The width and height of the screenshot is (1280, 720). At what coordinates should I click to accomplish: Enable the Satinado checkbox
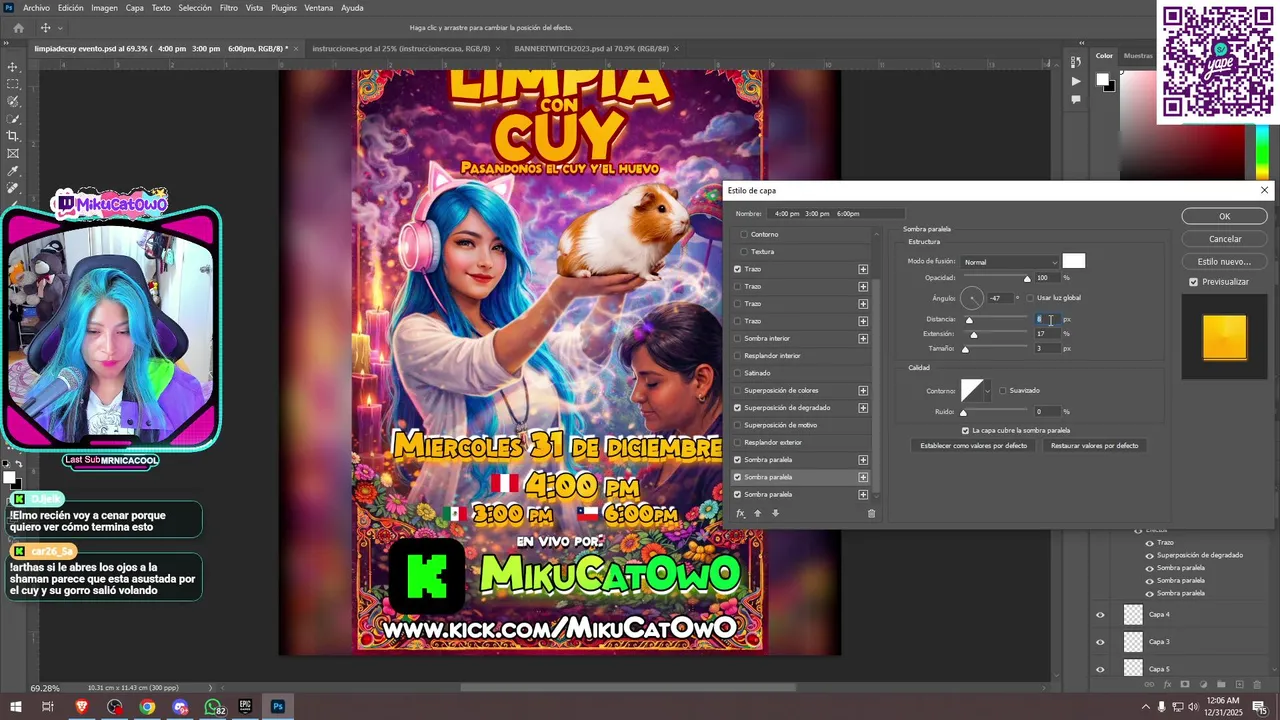(x=738, y=373)
